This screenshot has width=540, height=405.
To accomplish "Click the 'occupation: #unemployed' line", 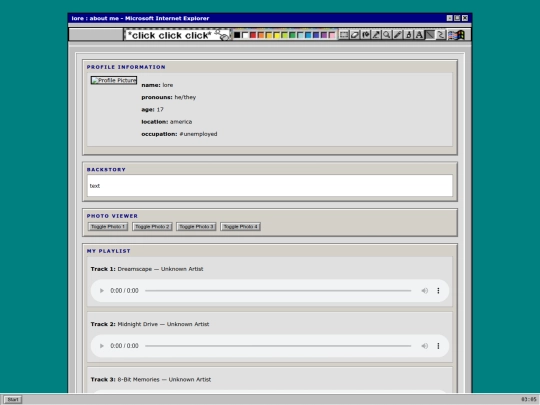I will pyautogui.click(x=179, y=134).
